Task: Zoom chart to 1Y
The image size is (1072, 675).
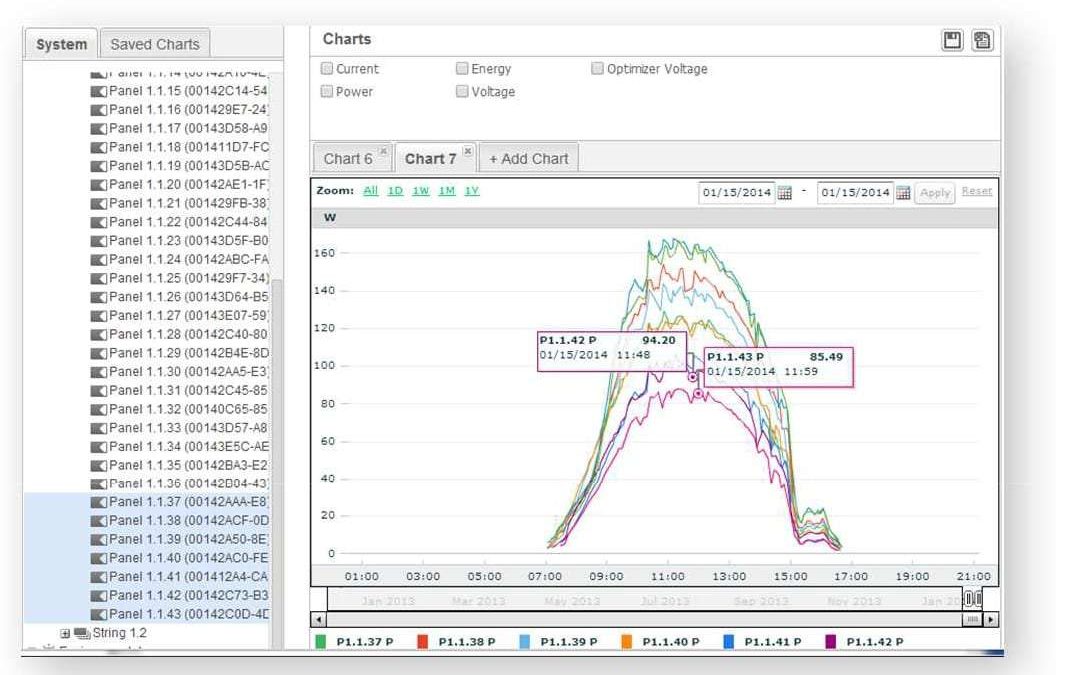Action: point(472,191)
